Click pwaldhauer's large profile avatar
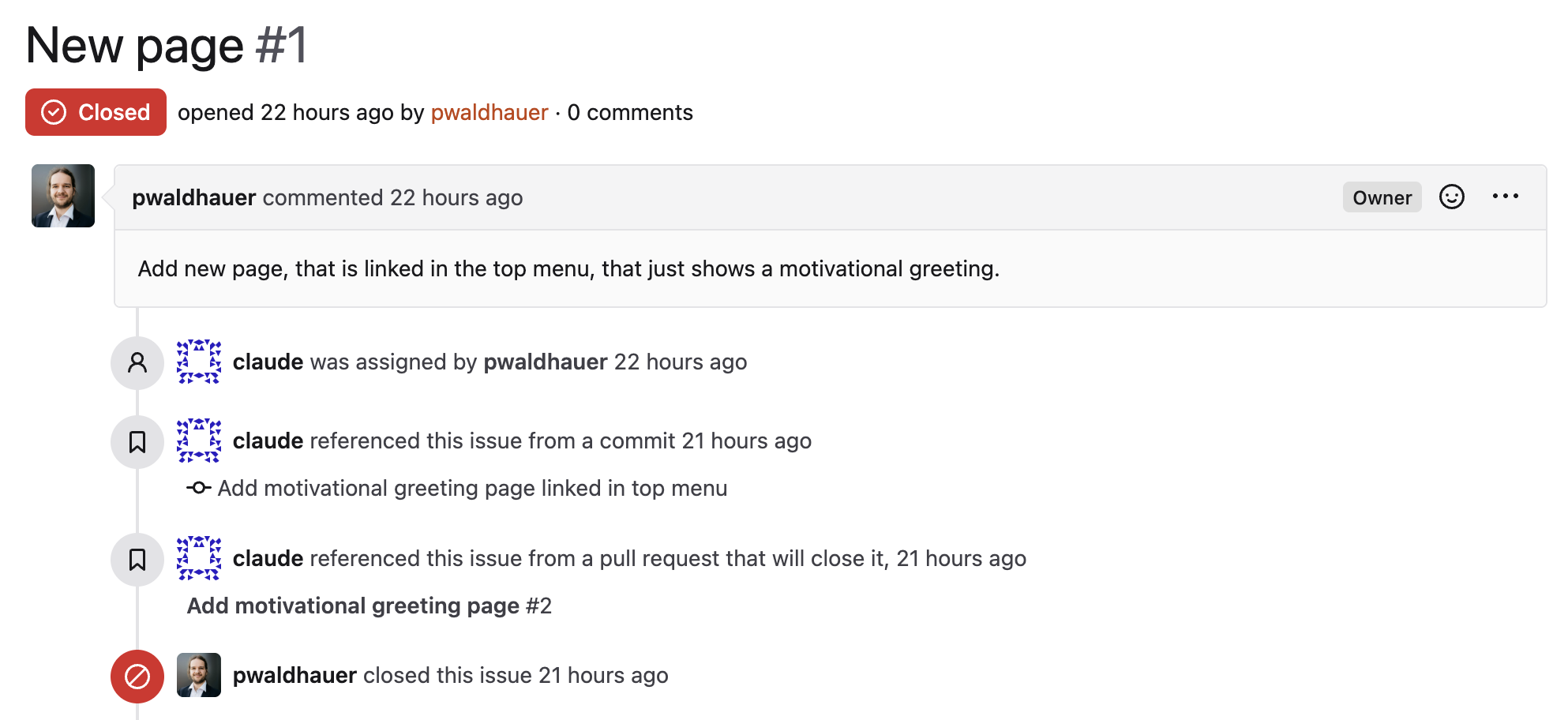 (x=63, y=196)
